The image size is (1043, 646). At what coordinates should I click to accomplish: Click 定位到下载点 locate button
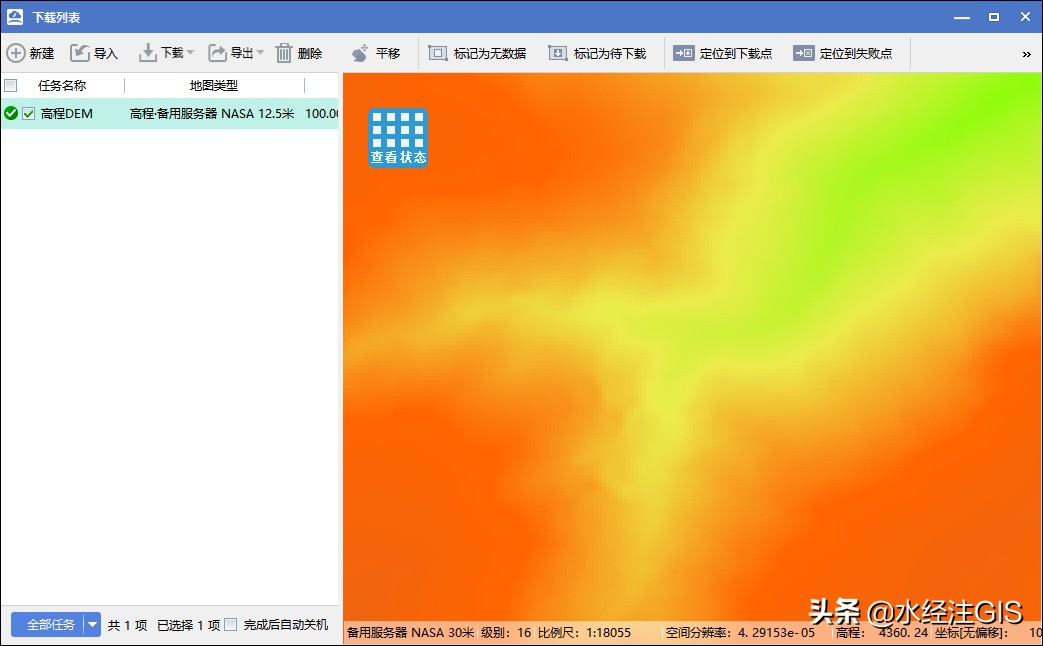click(x=722, y=53)
